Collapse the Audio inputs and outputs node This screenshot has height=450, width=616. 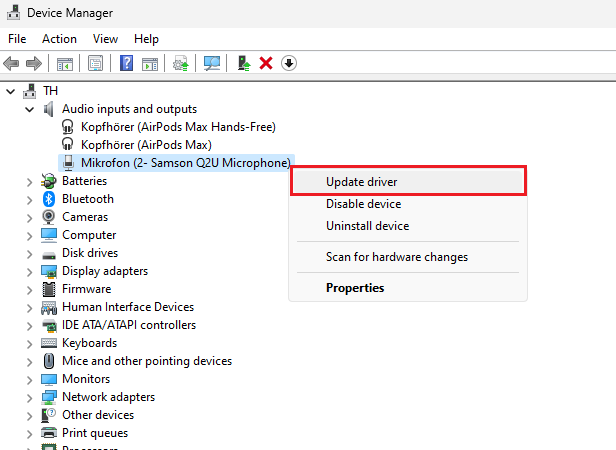coord(29,109)
